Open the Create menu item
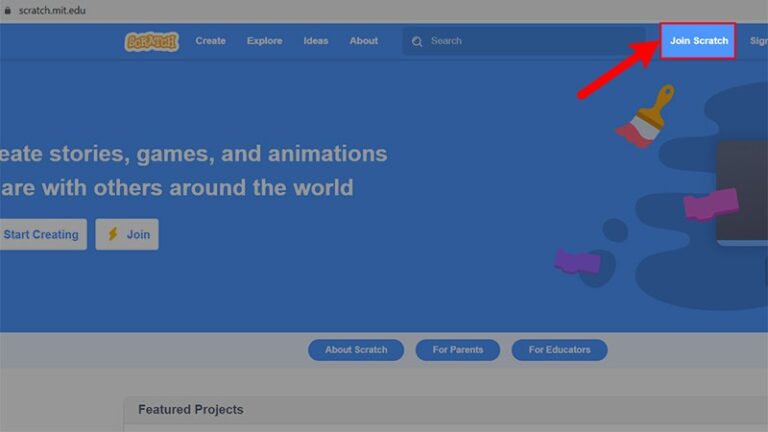 tap(210, 41)
